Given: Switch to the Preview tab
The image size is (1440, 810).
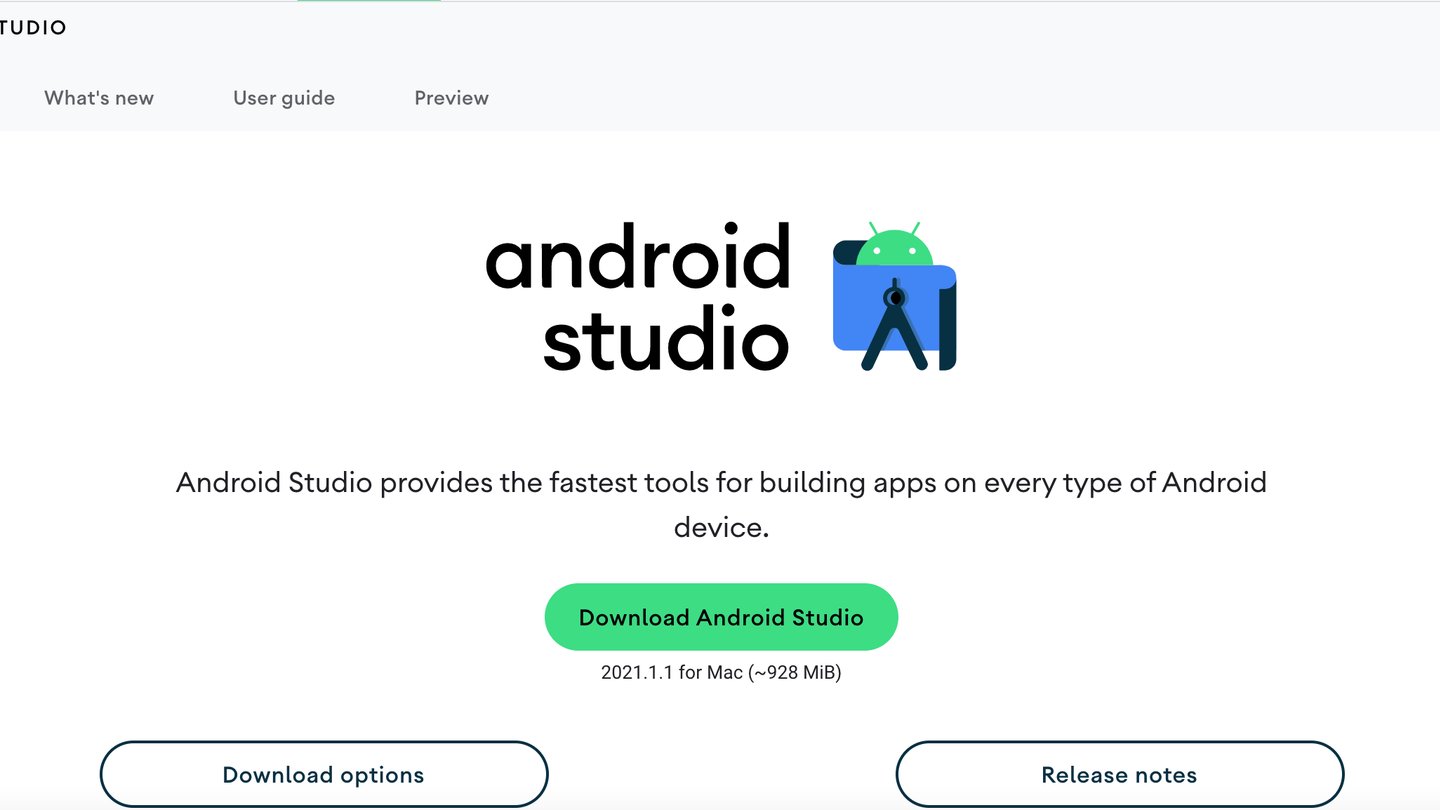Looking at the screenshot, I should (x=451, y=98).
